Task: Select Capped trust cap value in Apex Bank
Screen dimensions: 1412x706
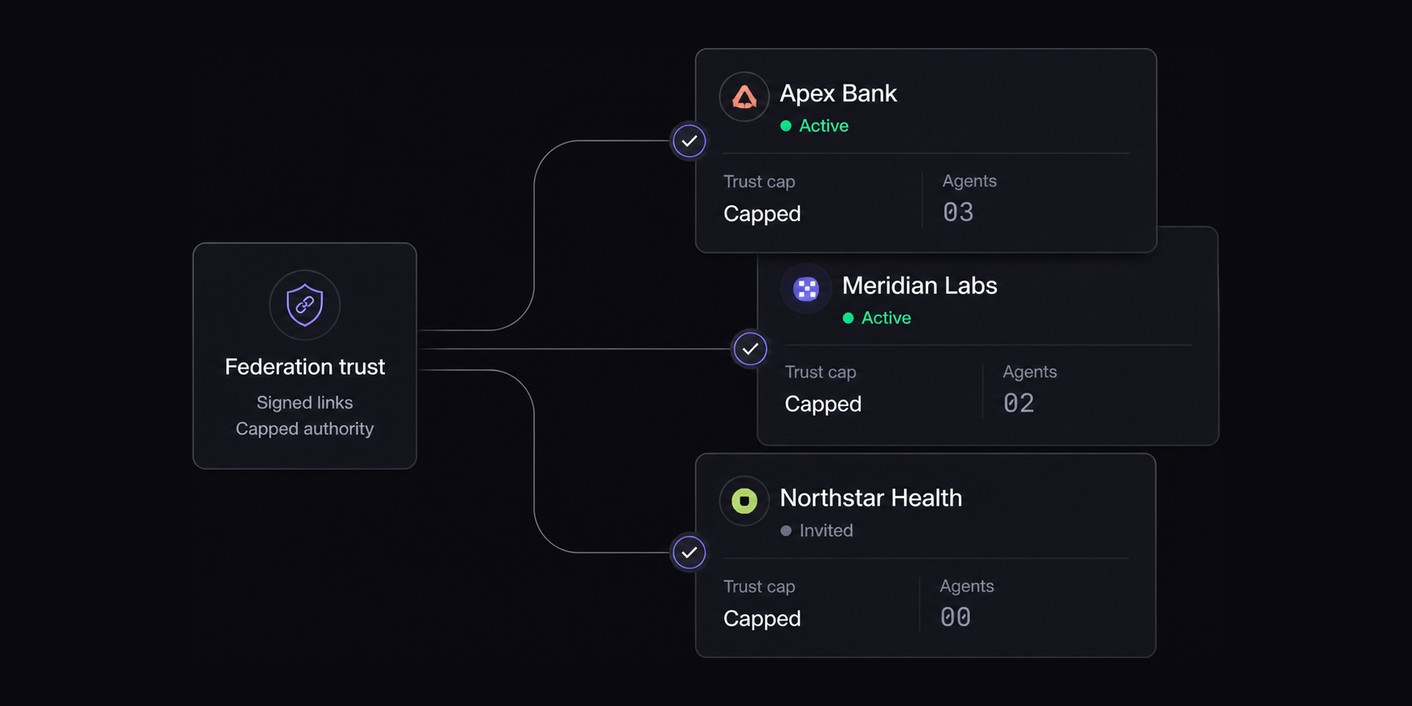Action: [762, 214]
